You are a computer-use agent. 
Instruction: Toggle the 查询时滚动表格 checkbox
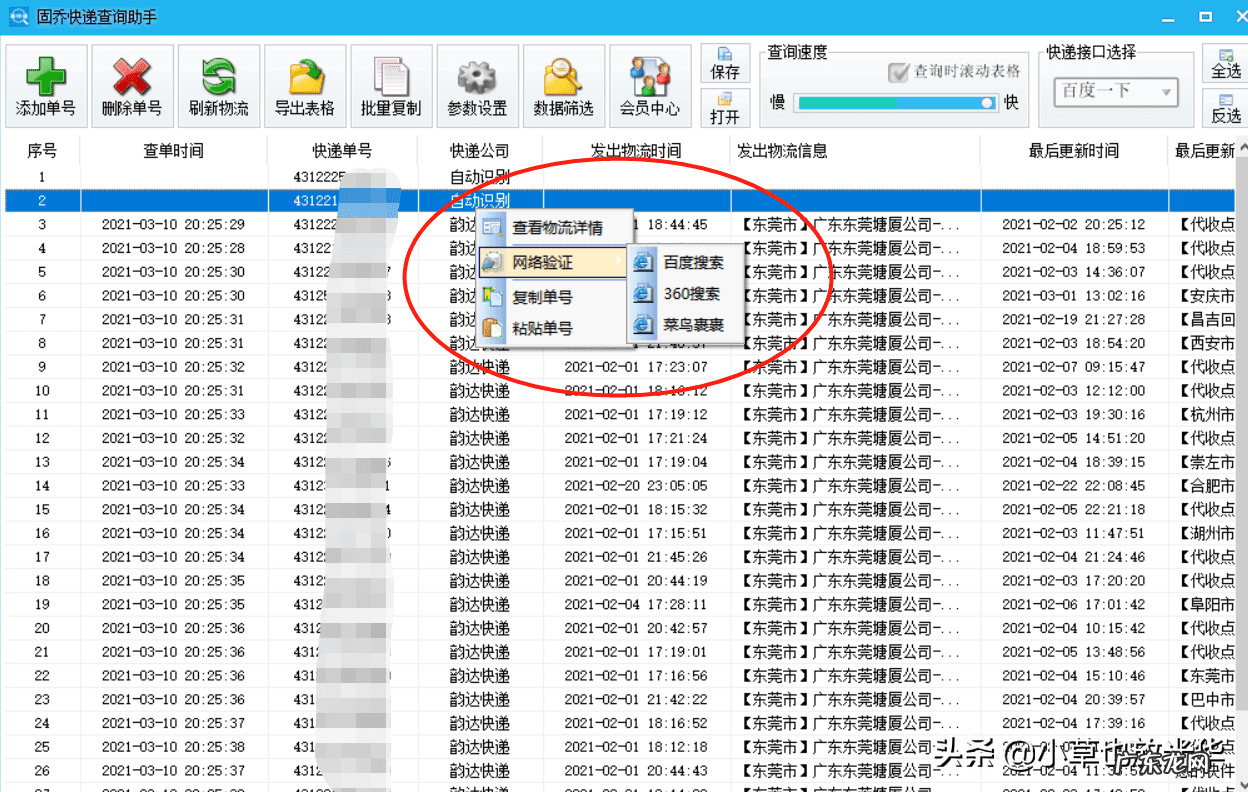click(897, 72)
